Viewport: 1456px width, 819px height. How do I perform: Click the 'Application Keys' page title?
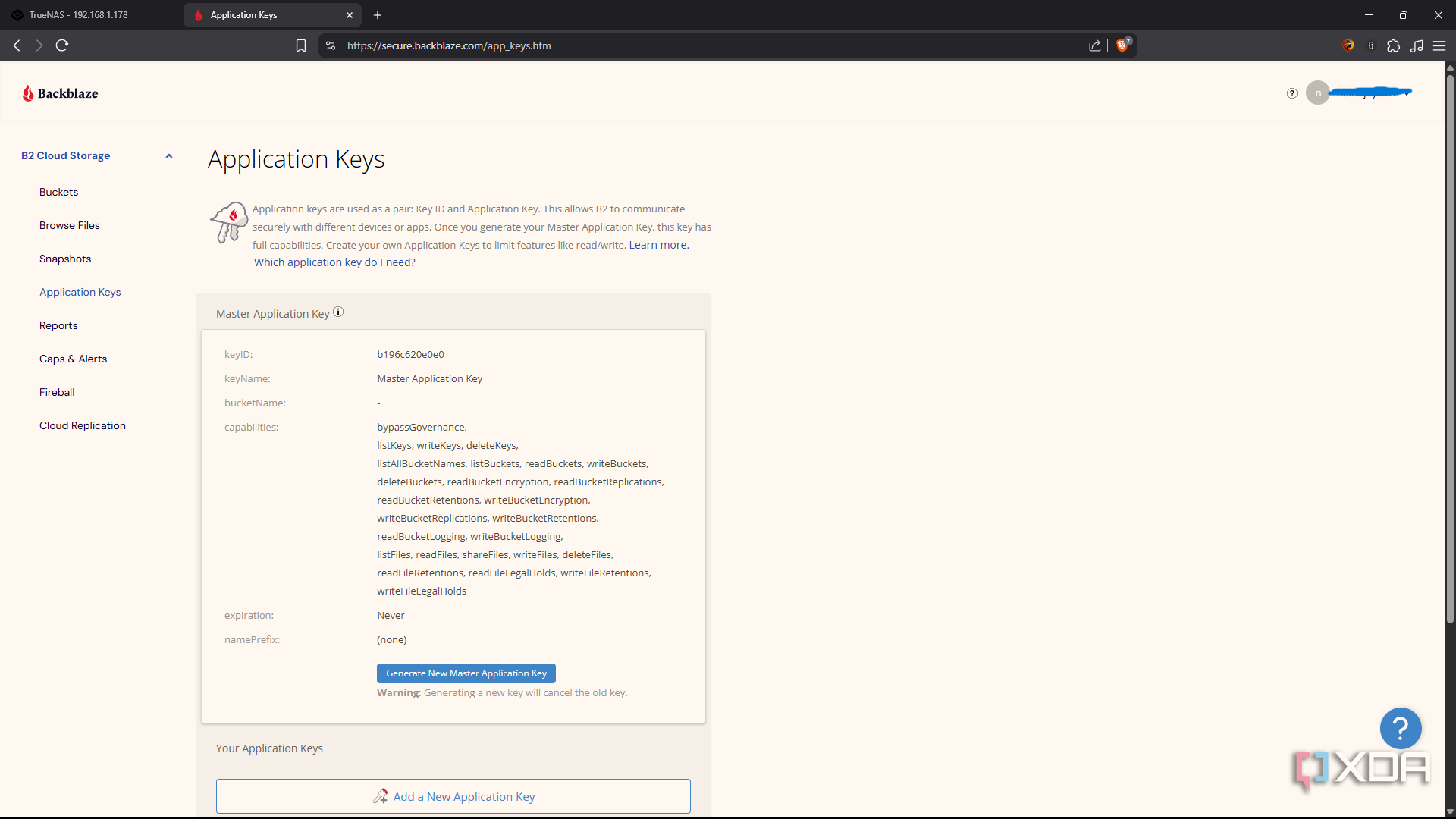(x=297, y=159)
